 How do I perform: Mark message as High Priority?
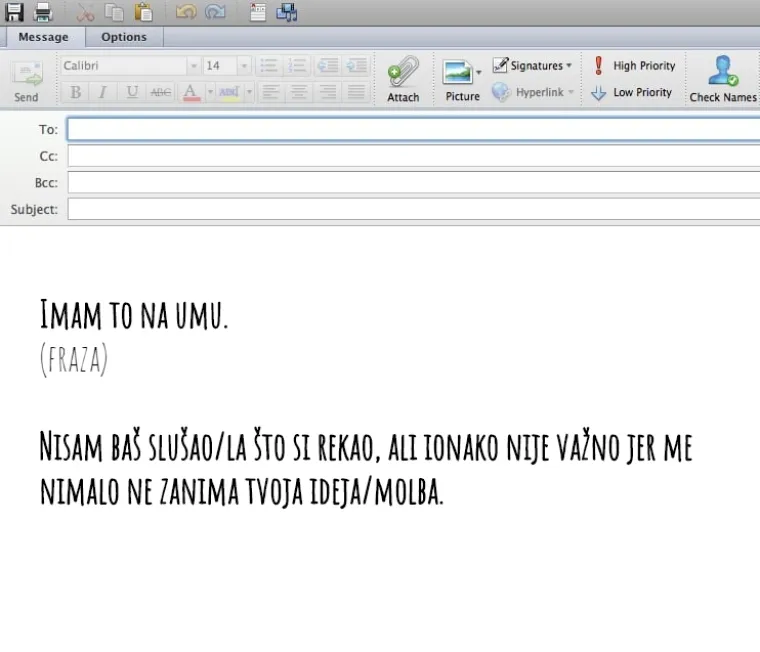(634, 66)
